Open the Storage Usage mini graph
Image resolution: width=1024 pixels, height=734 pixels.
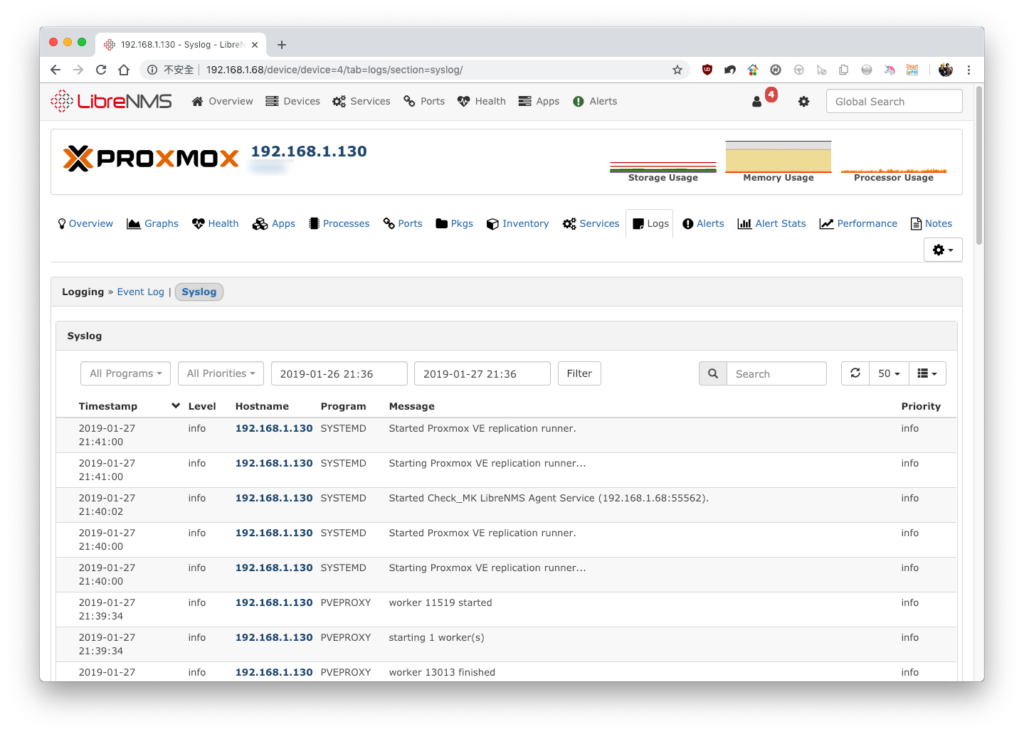pyautogui.click(x=663, y=168)
